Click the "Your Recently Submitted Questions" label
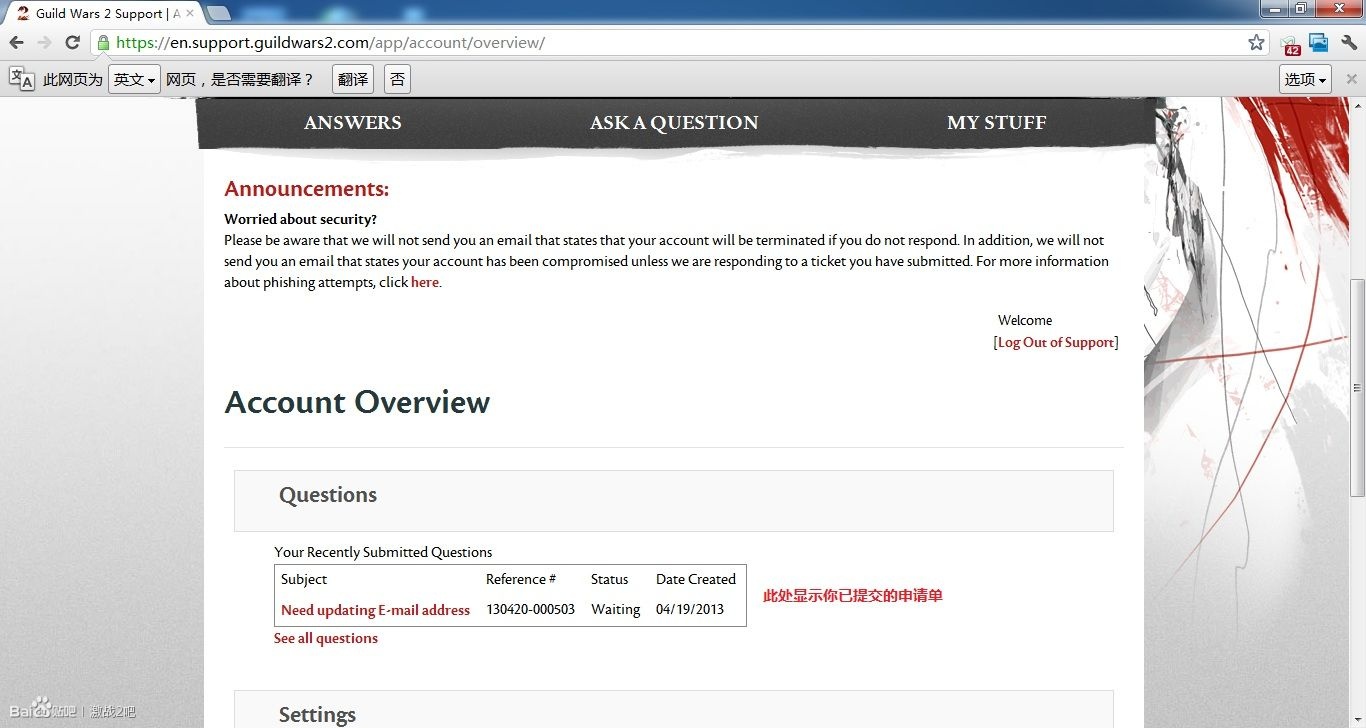The height and width of the screenshot is (728, 1366). 383,552
